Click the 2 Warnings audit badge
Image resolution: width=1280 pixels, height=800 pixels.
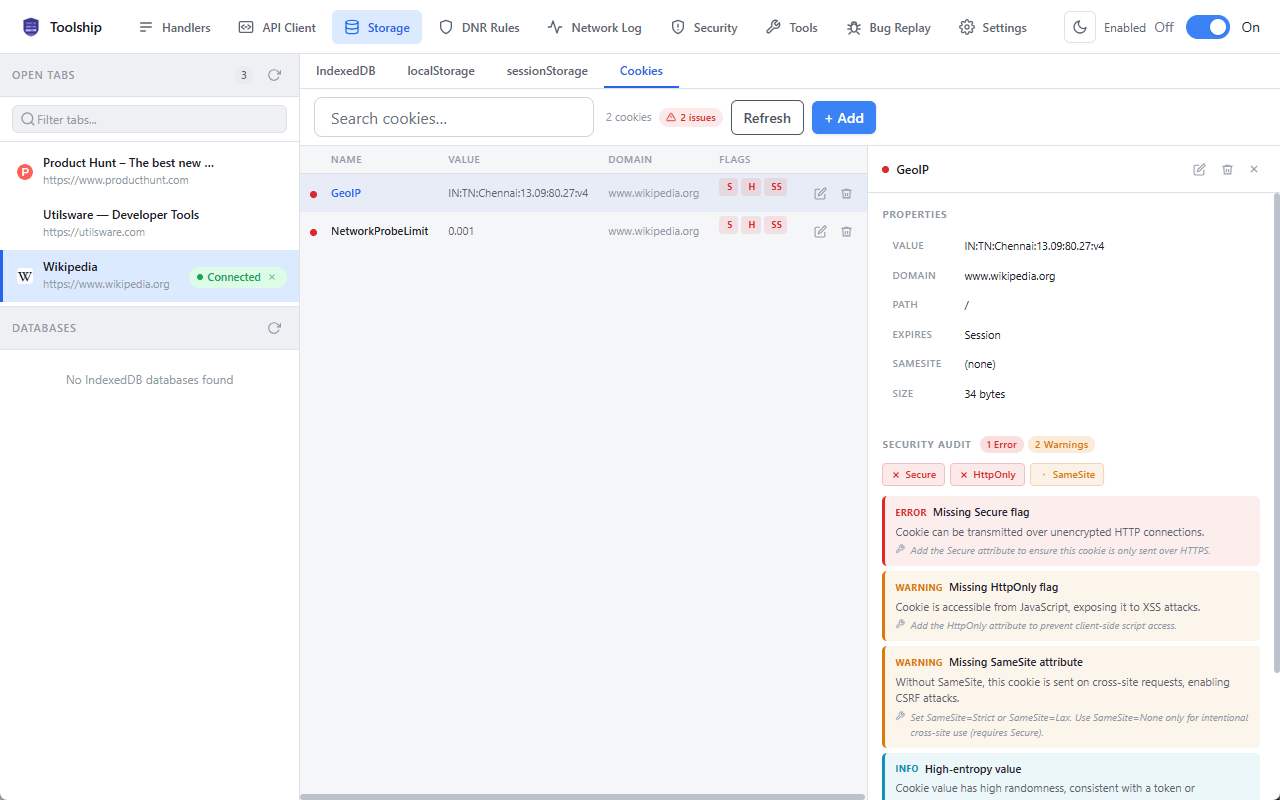(x=1061, y=444)
